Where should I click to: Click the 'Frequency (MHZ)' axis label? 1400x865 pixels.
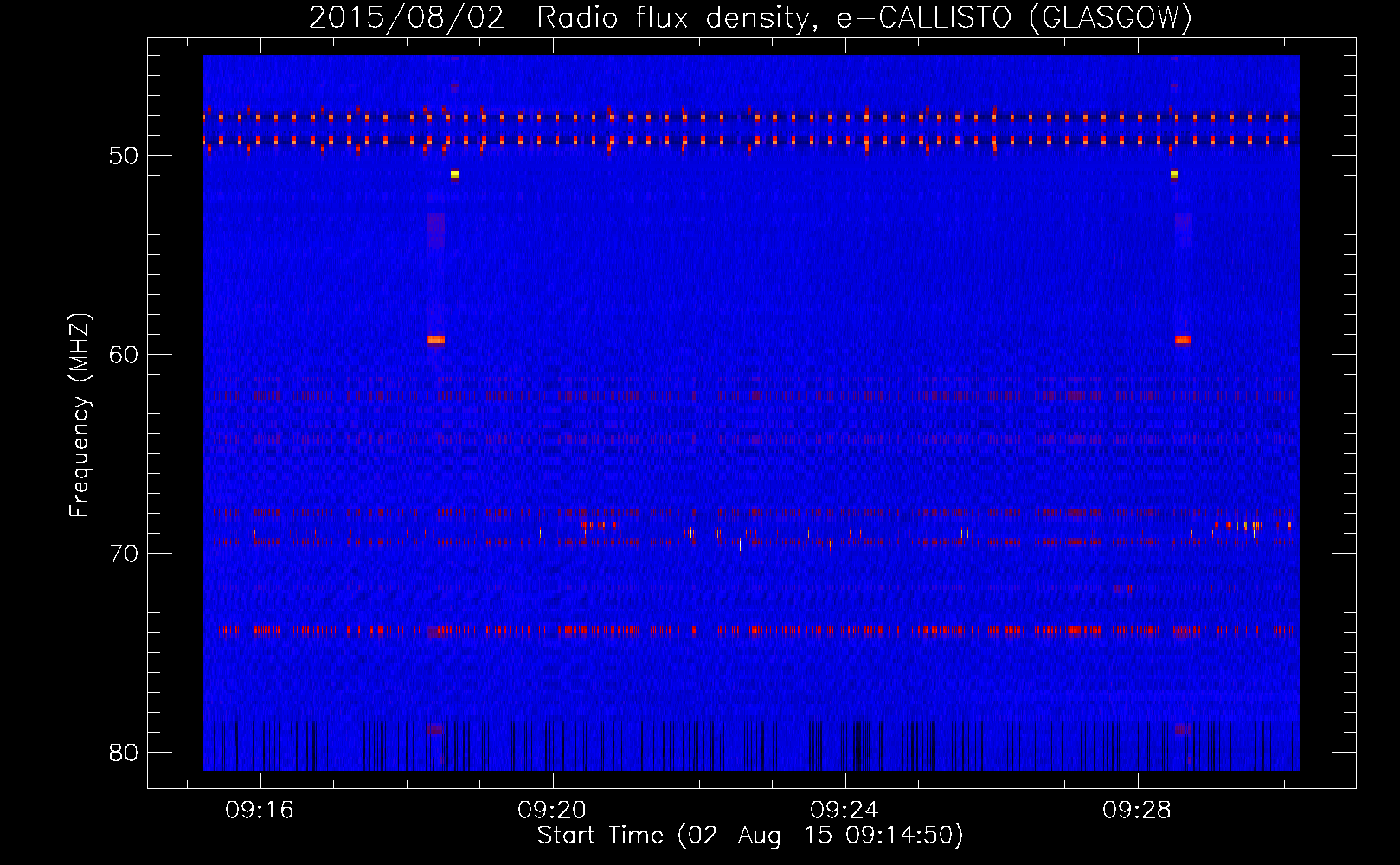tap(79, 415)
